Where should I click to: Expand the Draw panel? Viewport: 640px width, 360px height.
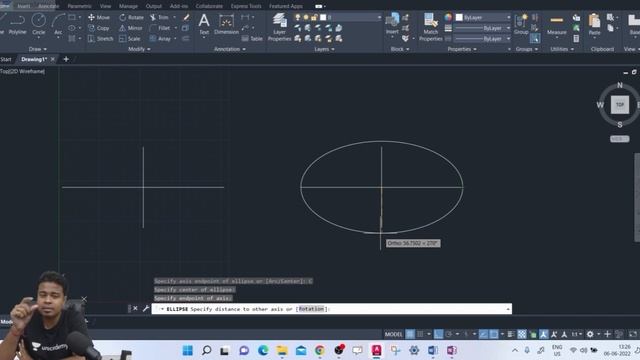(38, 49)
